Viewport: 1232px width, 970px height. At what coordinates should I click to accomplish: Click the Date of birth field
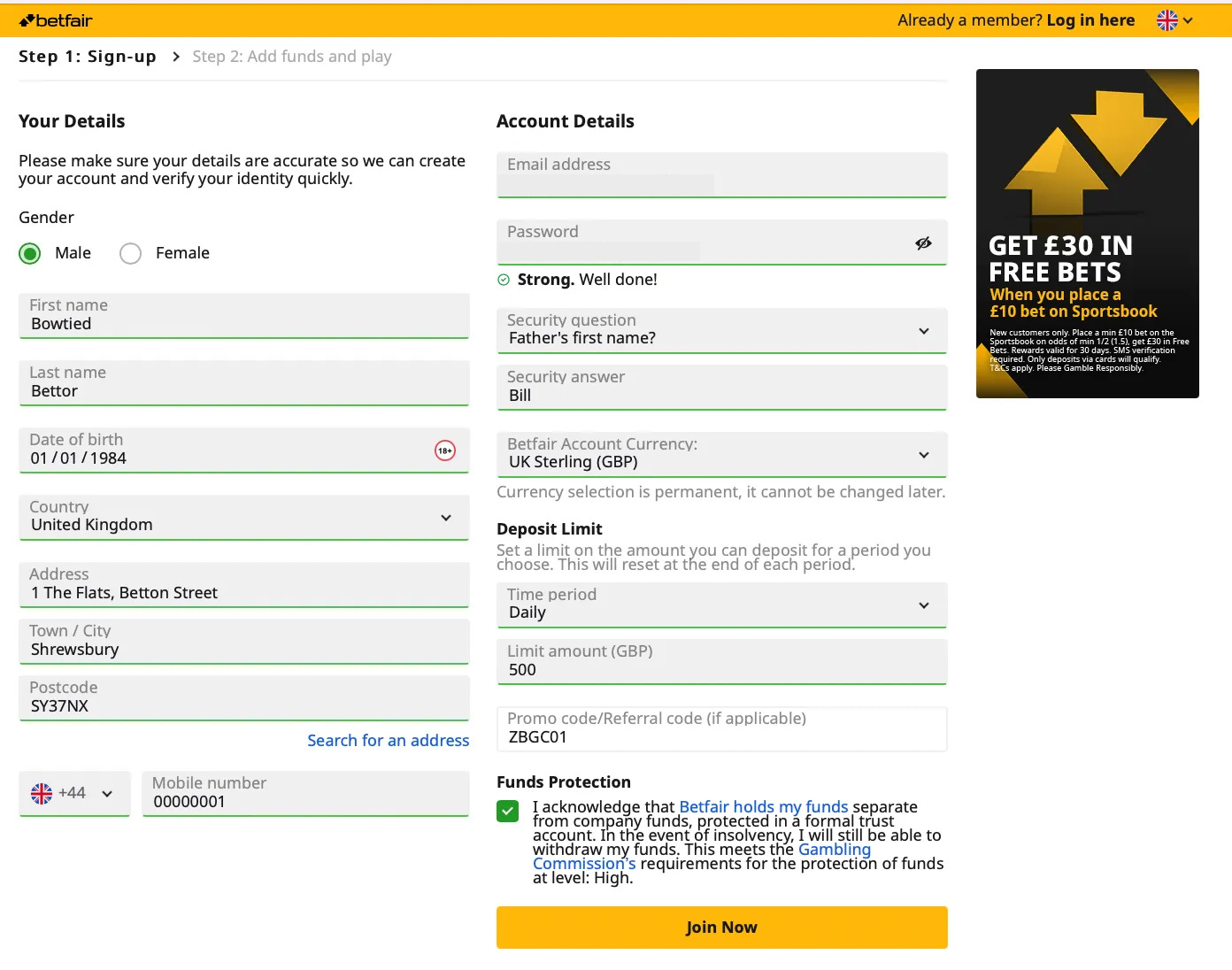tap(244, 450)
